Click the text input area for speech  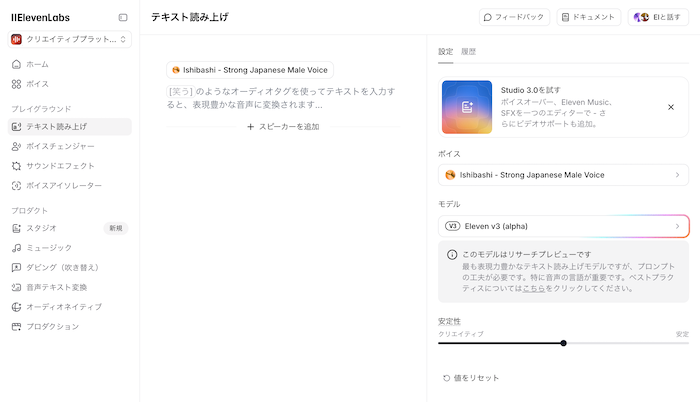pyautogui.click(x=283, y=97)
